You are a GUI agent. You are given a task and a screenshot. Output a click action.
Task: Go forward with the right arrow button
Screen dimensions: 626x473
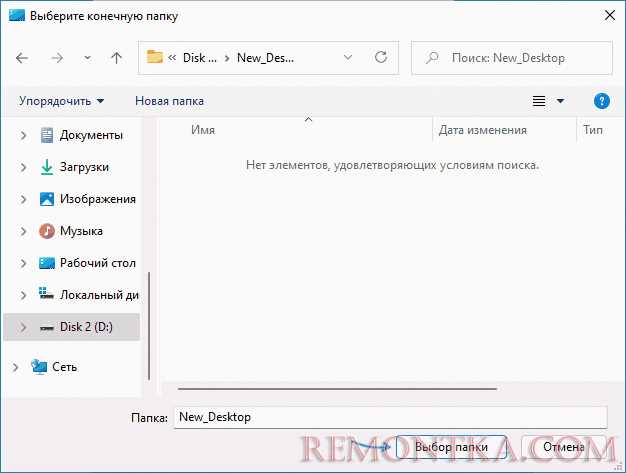click(x=57, y=58)
